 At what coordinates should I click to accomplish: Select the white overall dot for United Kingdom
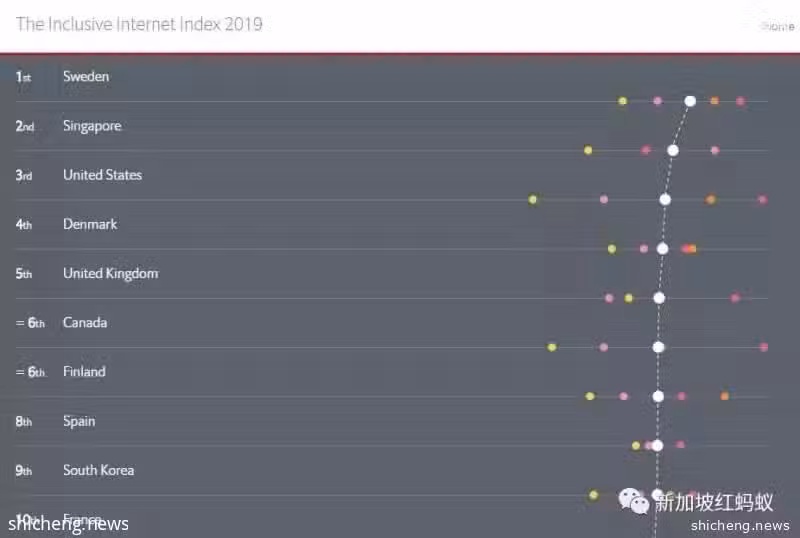tap(659, 298)
